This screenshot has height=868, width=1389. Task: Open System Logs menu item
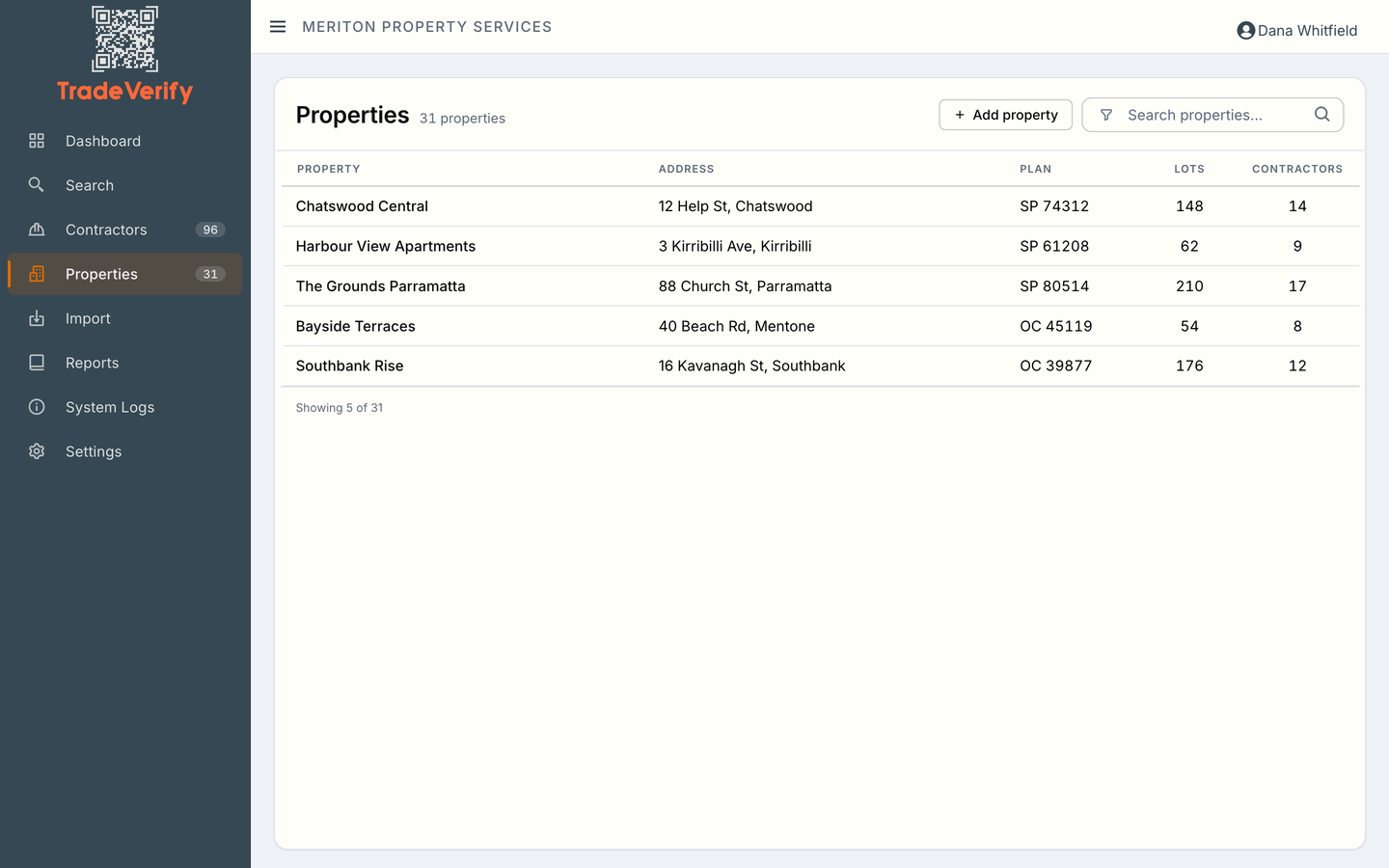(x=125, y=407)
